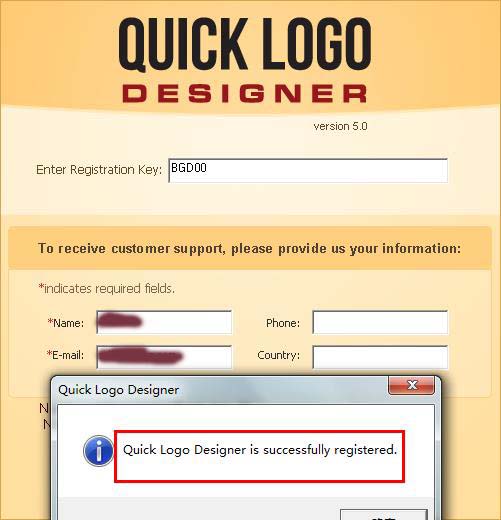Click the Country field label
The image size is (501, 520).
point(278,355)
